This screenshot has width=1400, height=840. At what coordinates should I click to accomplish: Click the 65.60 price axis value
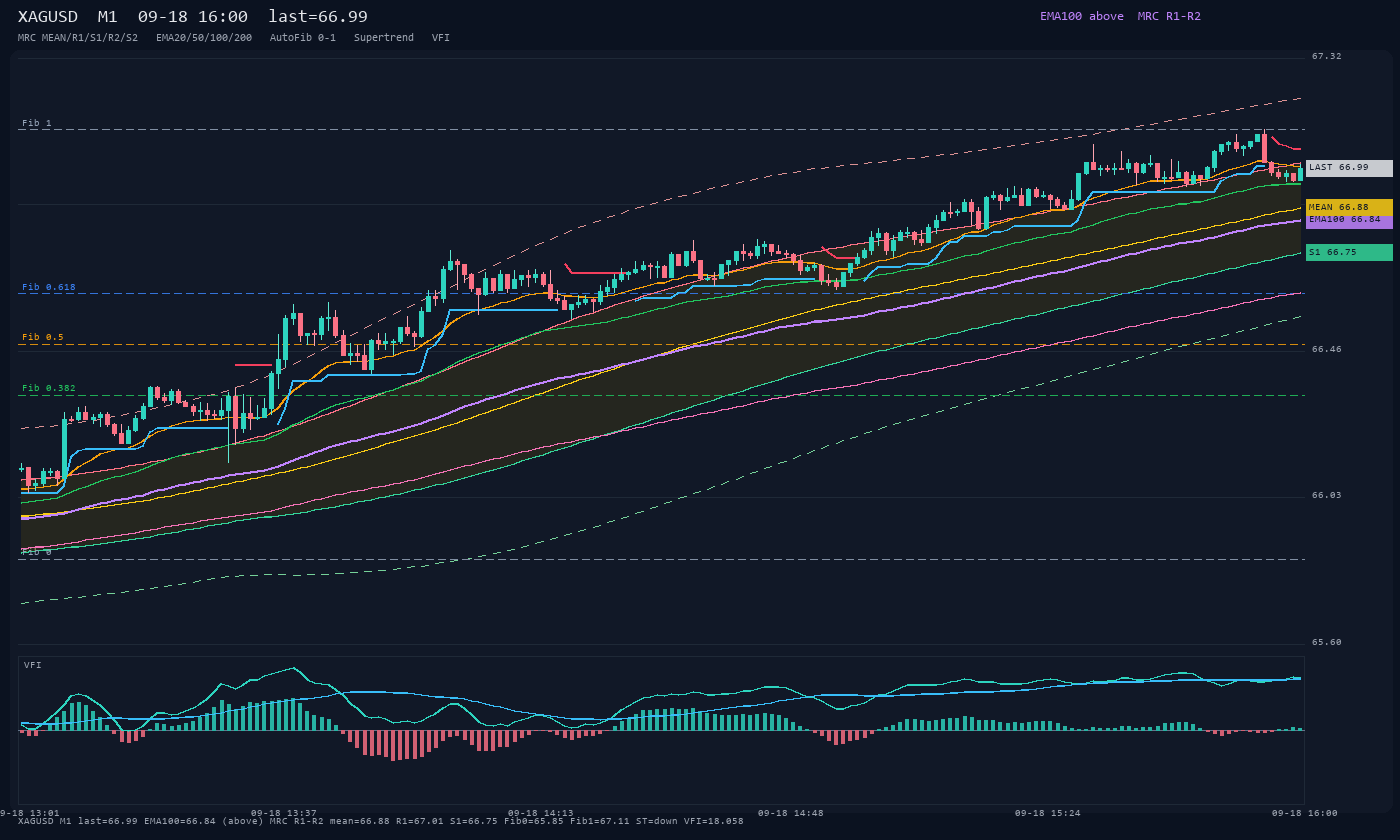point(1327,642)
